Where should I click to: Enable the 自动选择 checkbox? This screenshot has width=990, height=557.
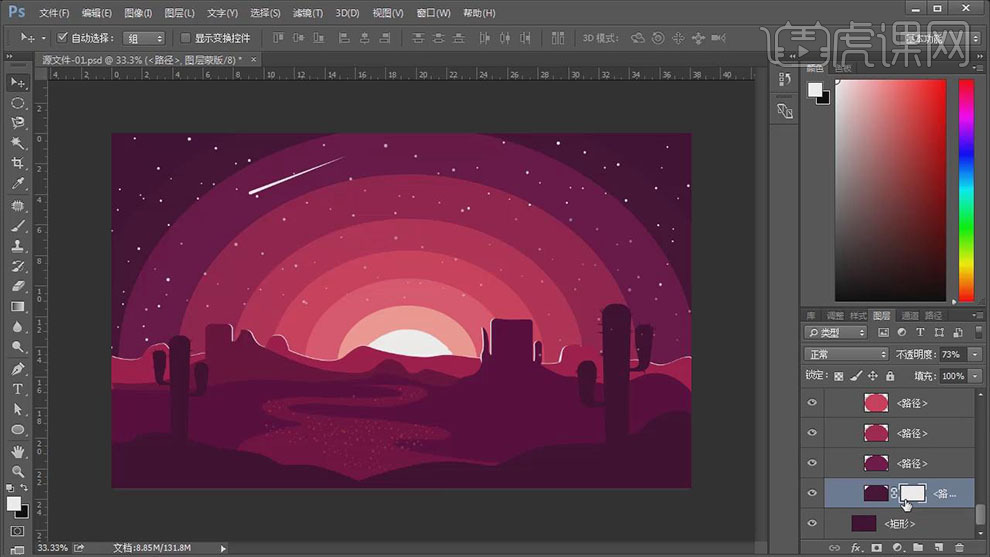coord(62,38)
